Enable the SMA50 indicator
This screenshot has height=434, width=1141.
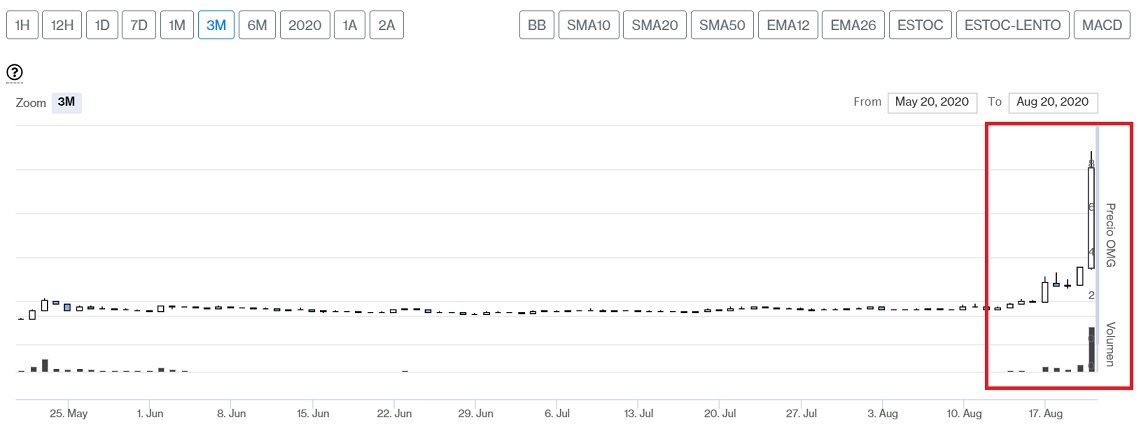tap(722, 25)
